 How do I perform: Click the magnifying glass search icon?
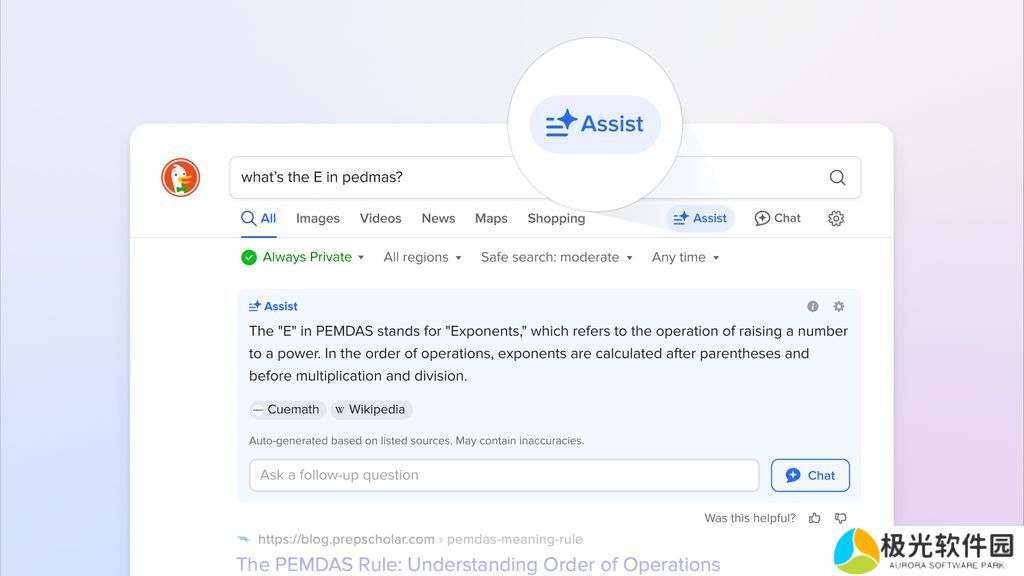[837, 178]
